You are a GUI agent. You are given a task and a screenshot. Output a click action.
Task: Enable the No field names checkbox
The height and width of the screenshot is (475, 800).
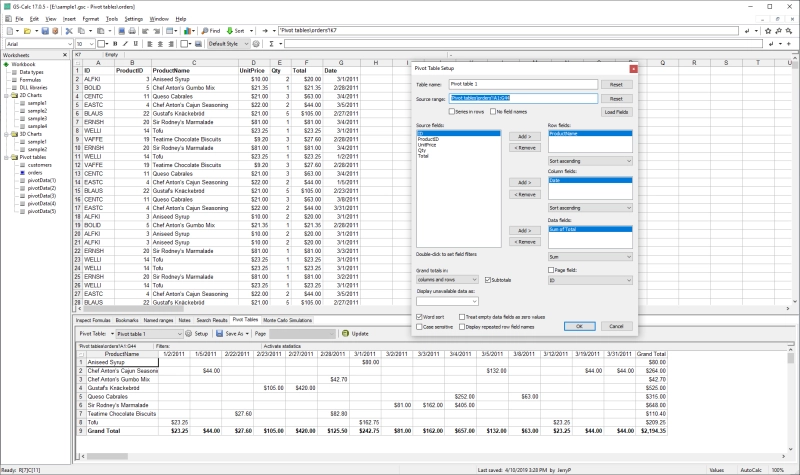pos(493,112)
